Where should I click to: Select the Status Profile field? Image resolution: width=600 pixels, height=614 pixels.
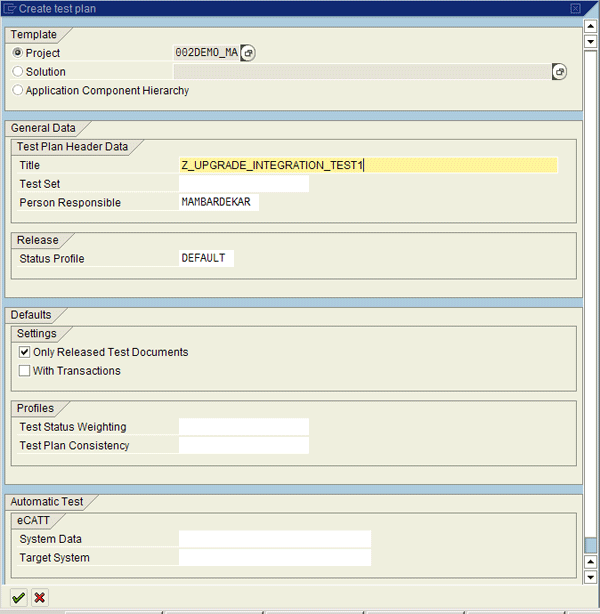pos(205,259)
